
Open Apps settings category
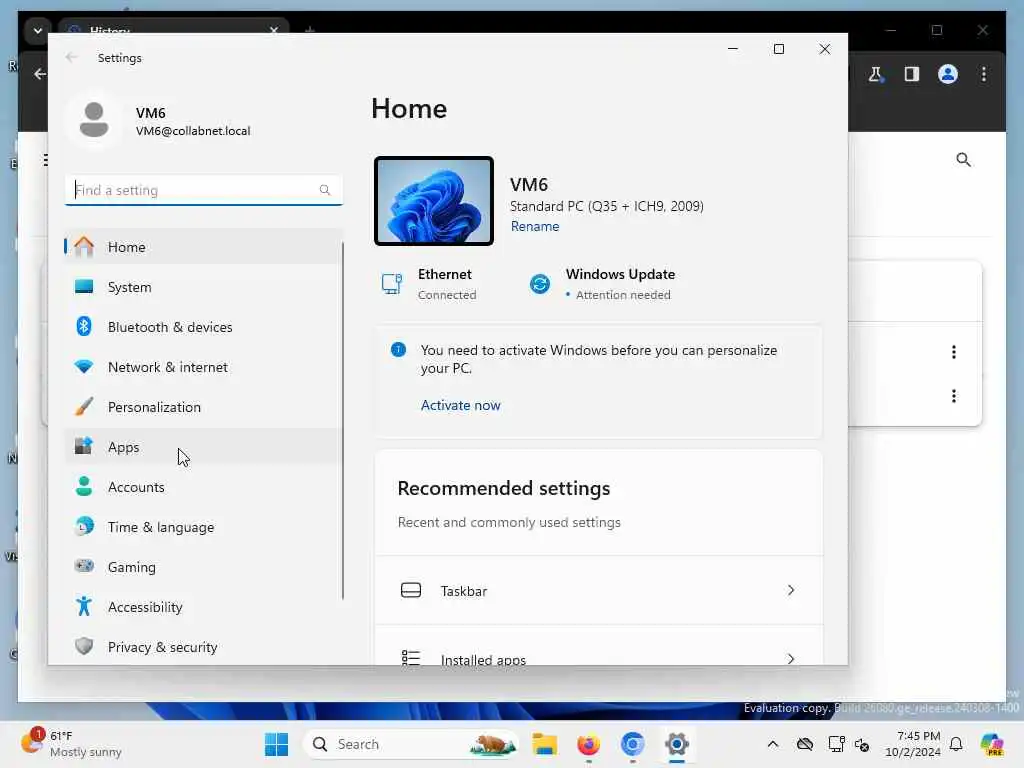pyautogui.click(x=203, y=447)
